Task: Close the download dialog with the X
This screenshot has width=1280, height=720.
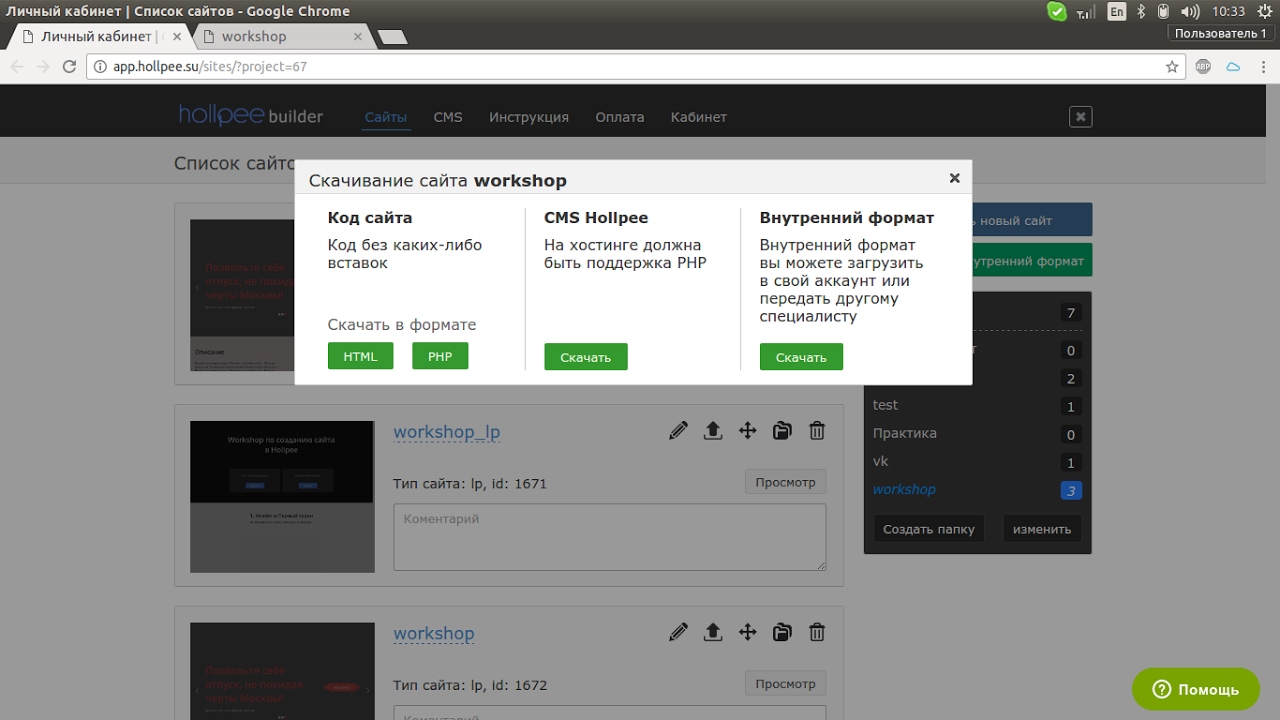Action: (x=954, y=178)
